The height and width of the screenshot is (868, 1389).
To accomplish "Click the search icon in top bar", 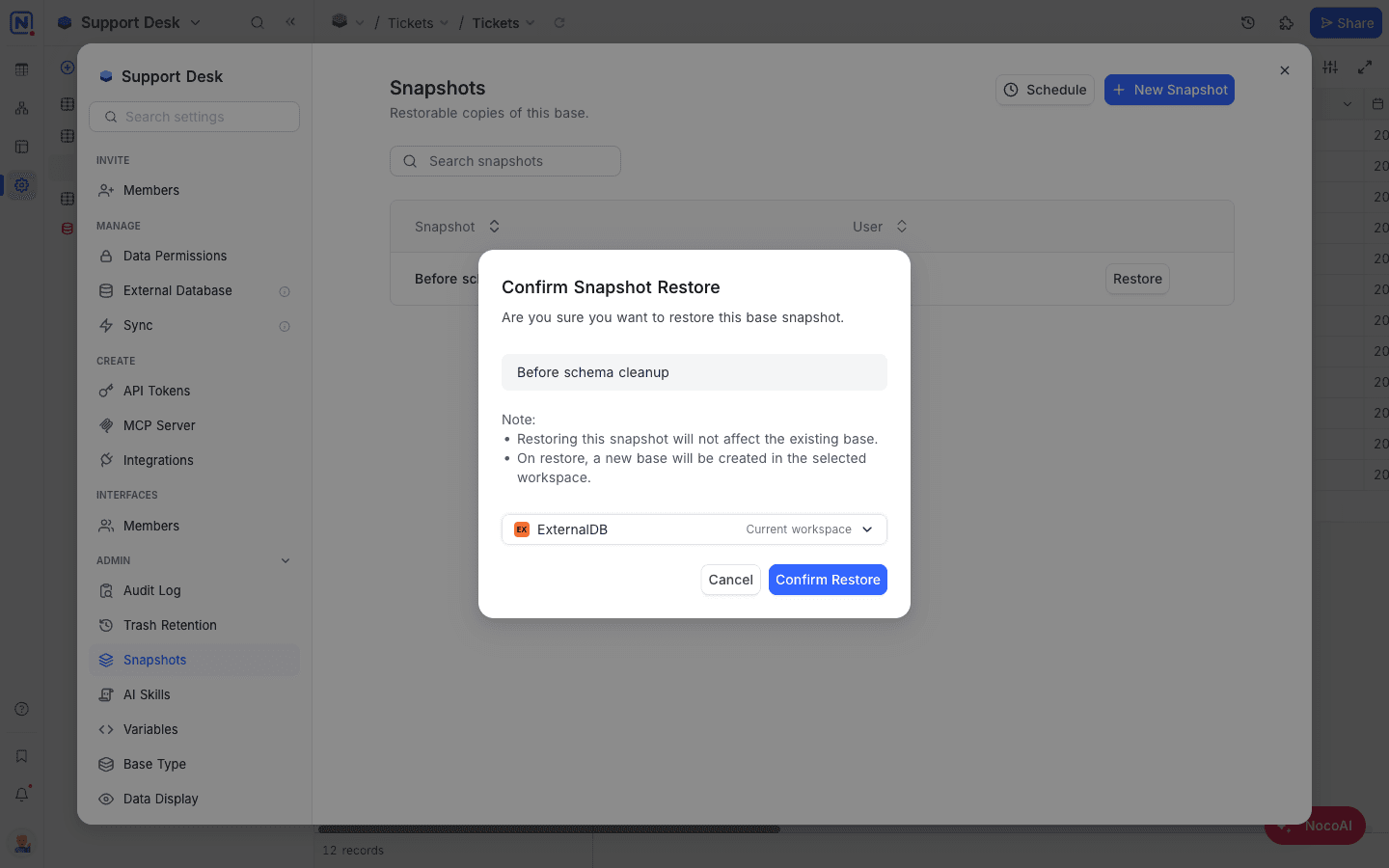I will click(x=258, y=22).
